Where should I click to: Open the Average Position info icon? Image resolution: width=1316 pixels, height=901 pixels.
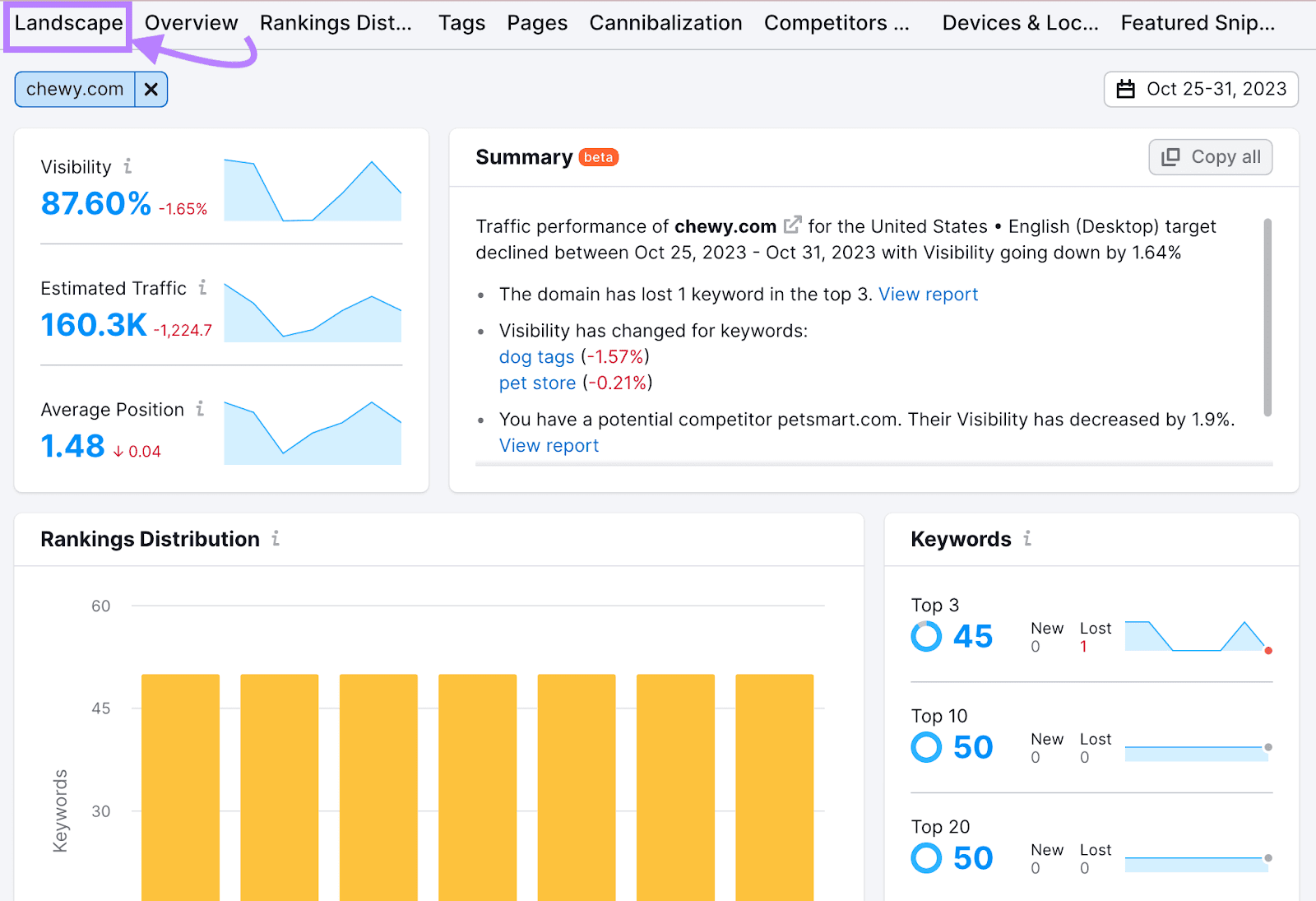[200, 408]
